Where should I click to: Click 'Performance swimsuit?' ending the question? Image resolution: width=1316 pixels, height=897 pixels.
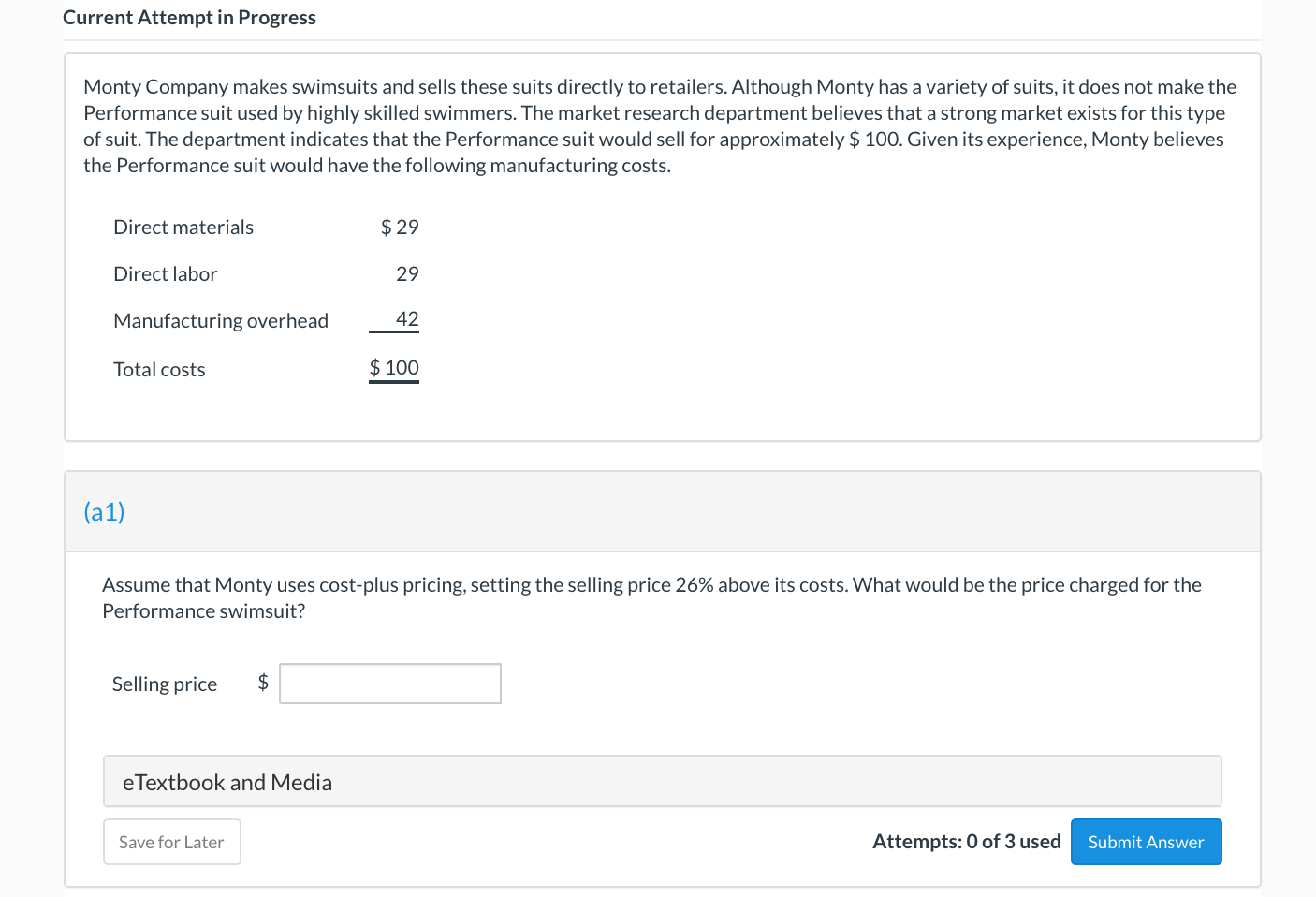tap(204, 611)
